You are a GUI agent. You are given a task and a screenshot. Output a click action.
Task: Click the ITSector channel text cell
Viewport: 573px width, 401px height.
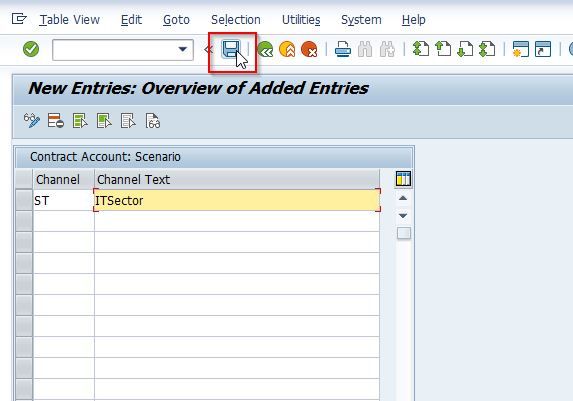(x=237, y=200)
